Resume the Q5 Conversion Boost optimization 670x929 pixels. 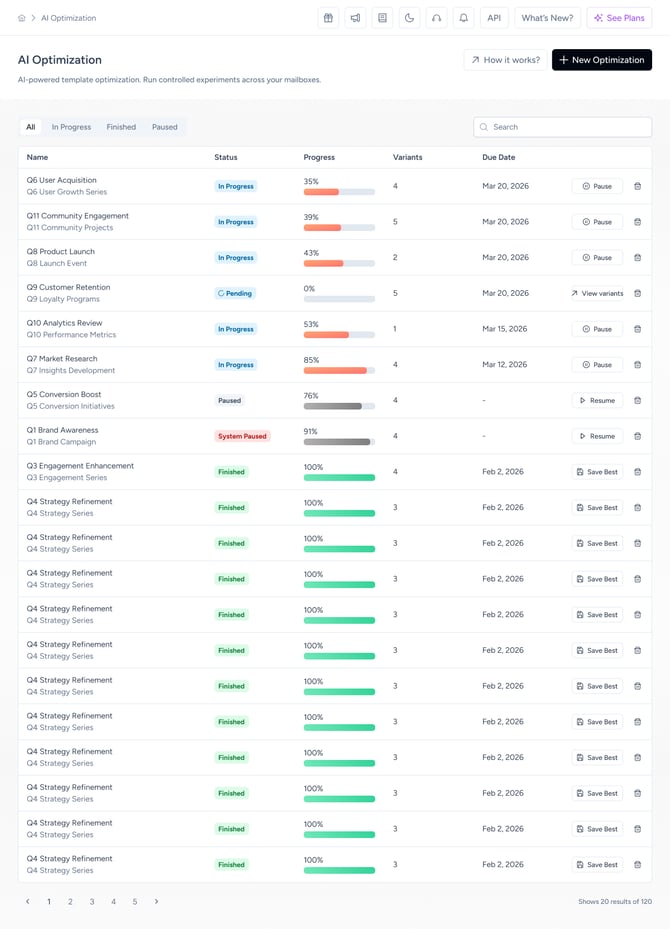pyautogui.click(x=597, y=400)
